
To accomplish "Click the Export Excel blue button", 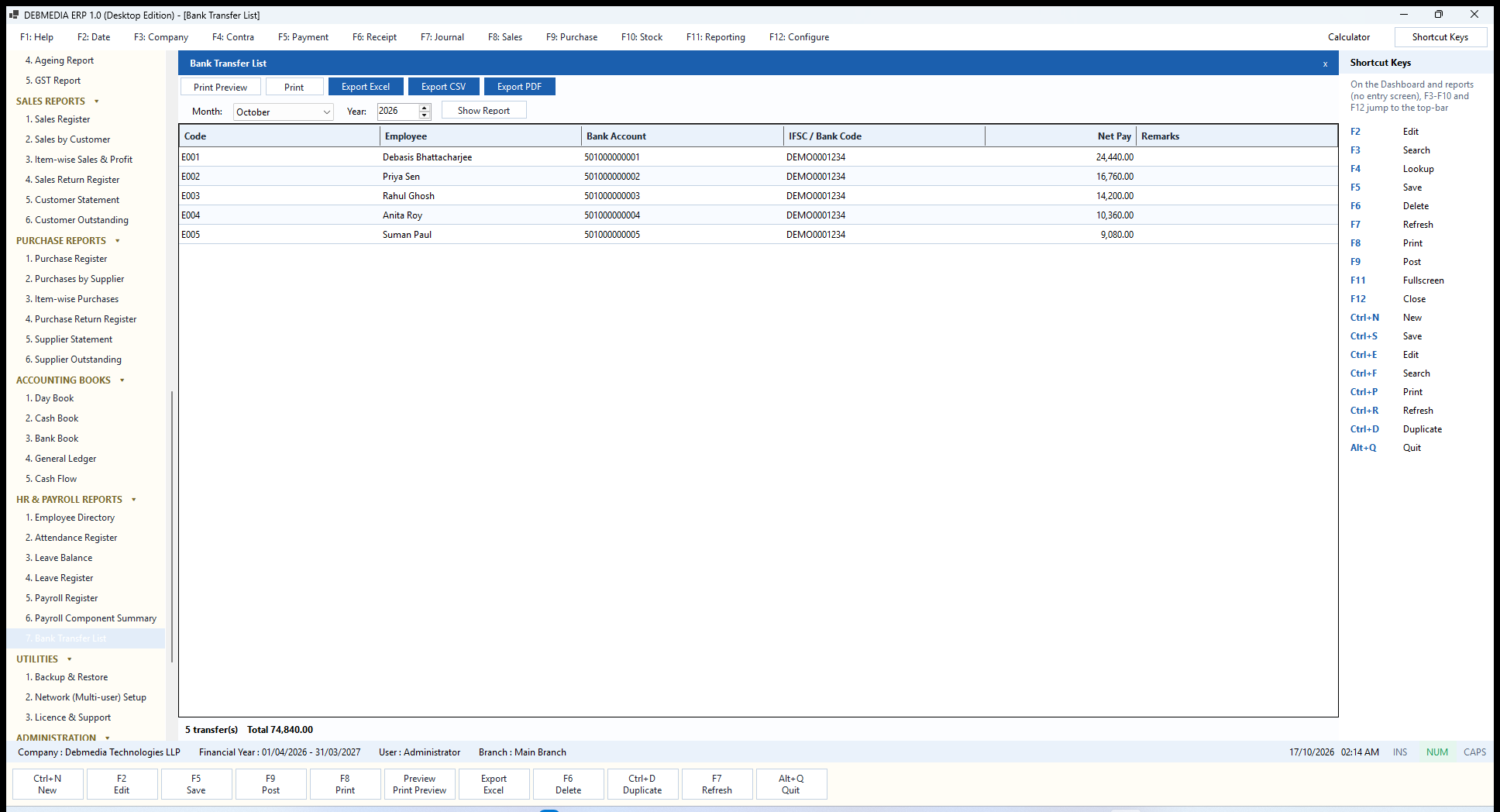I will tap(366, 87).
